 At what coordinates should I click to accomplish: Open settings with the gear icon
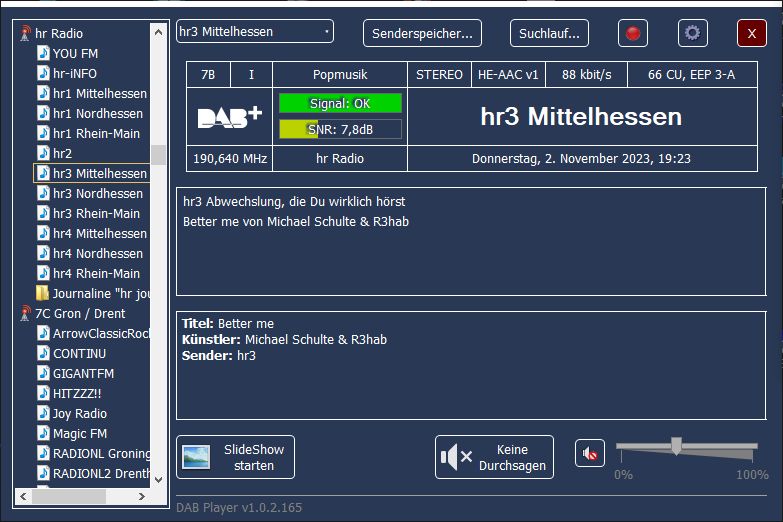coord(692,33)
